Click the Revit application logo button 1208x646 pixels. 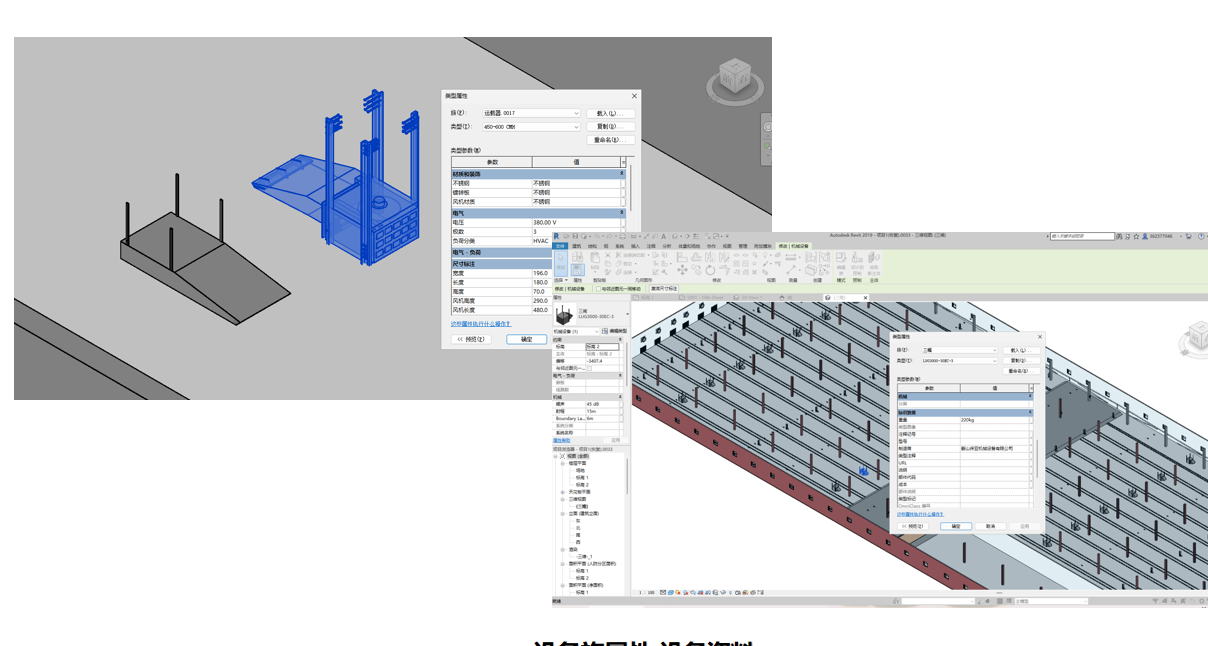[556, 236]
